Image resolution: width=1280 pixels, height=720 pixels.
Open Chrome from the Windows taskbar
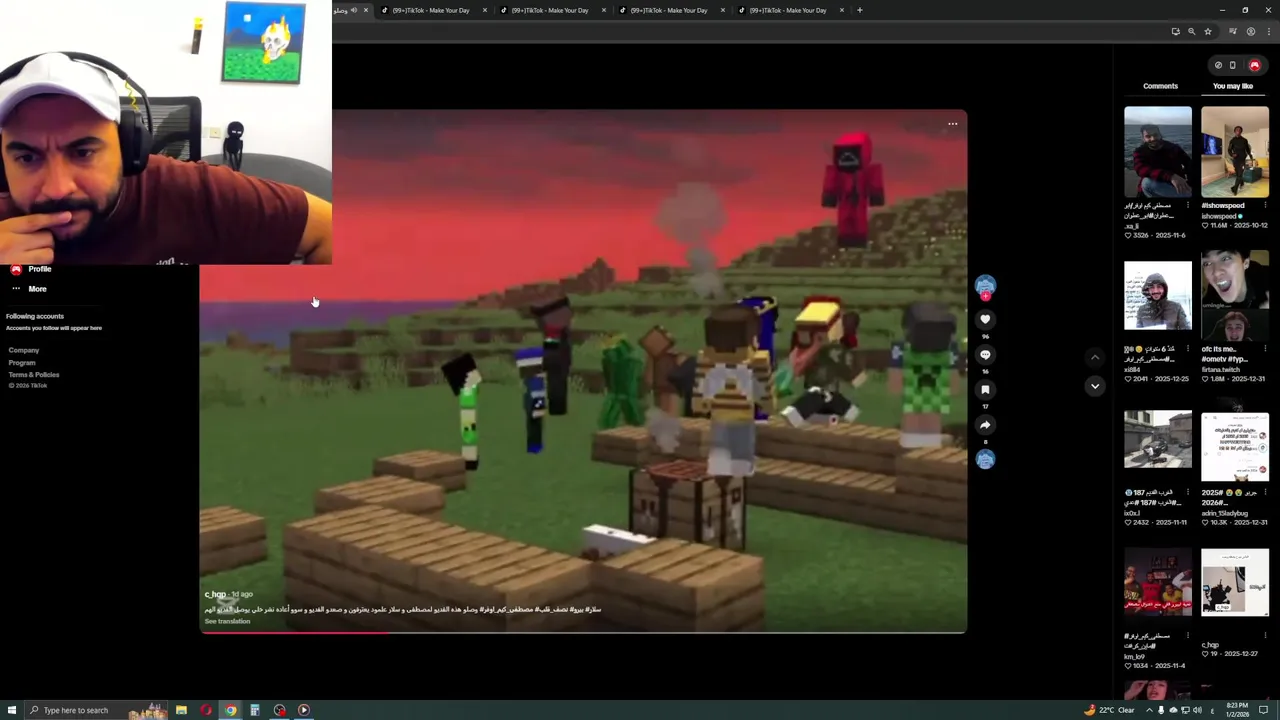click(x=230, y=710)
